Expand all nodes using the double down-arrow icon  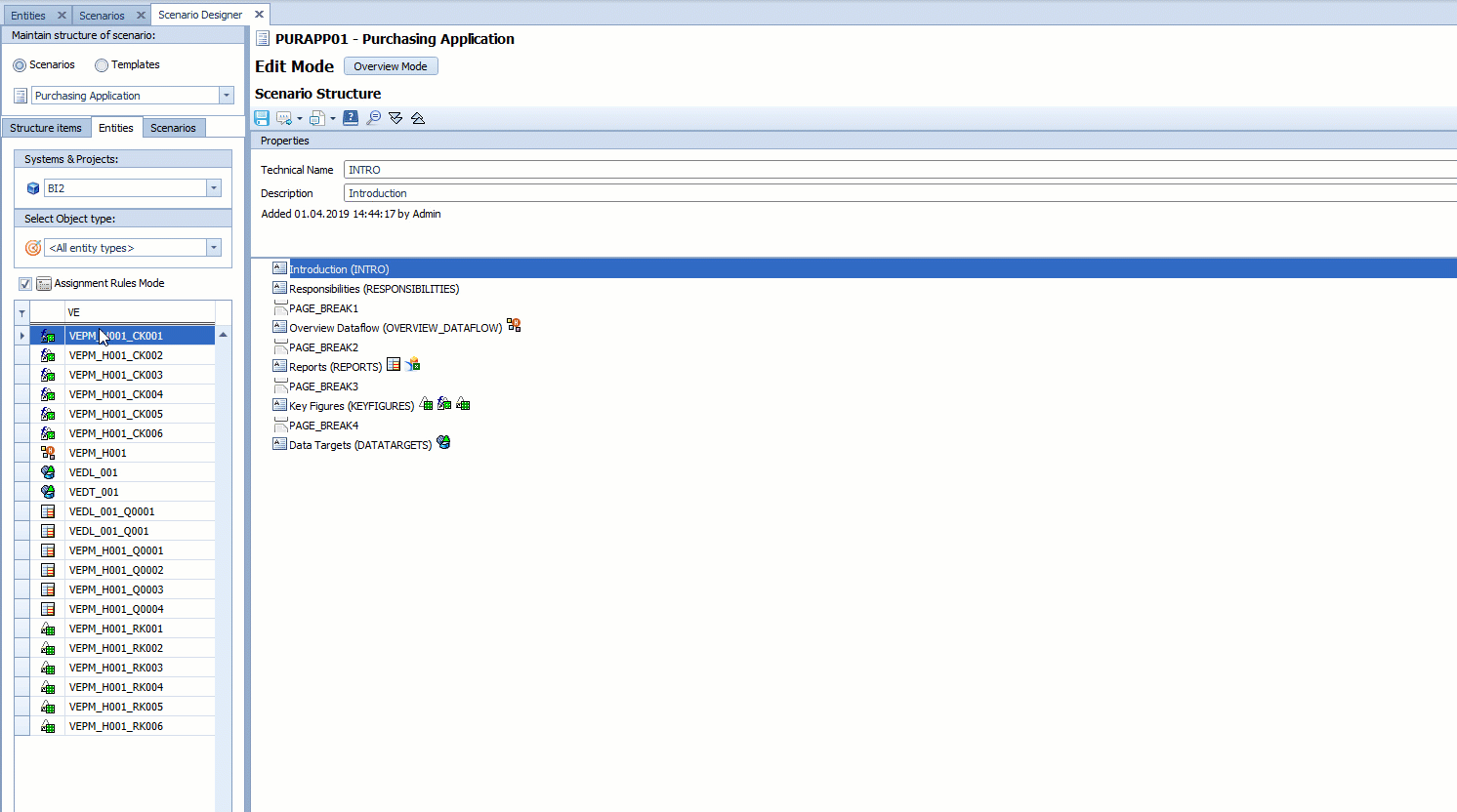395,117
